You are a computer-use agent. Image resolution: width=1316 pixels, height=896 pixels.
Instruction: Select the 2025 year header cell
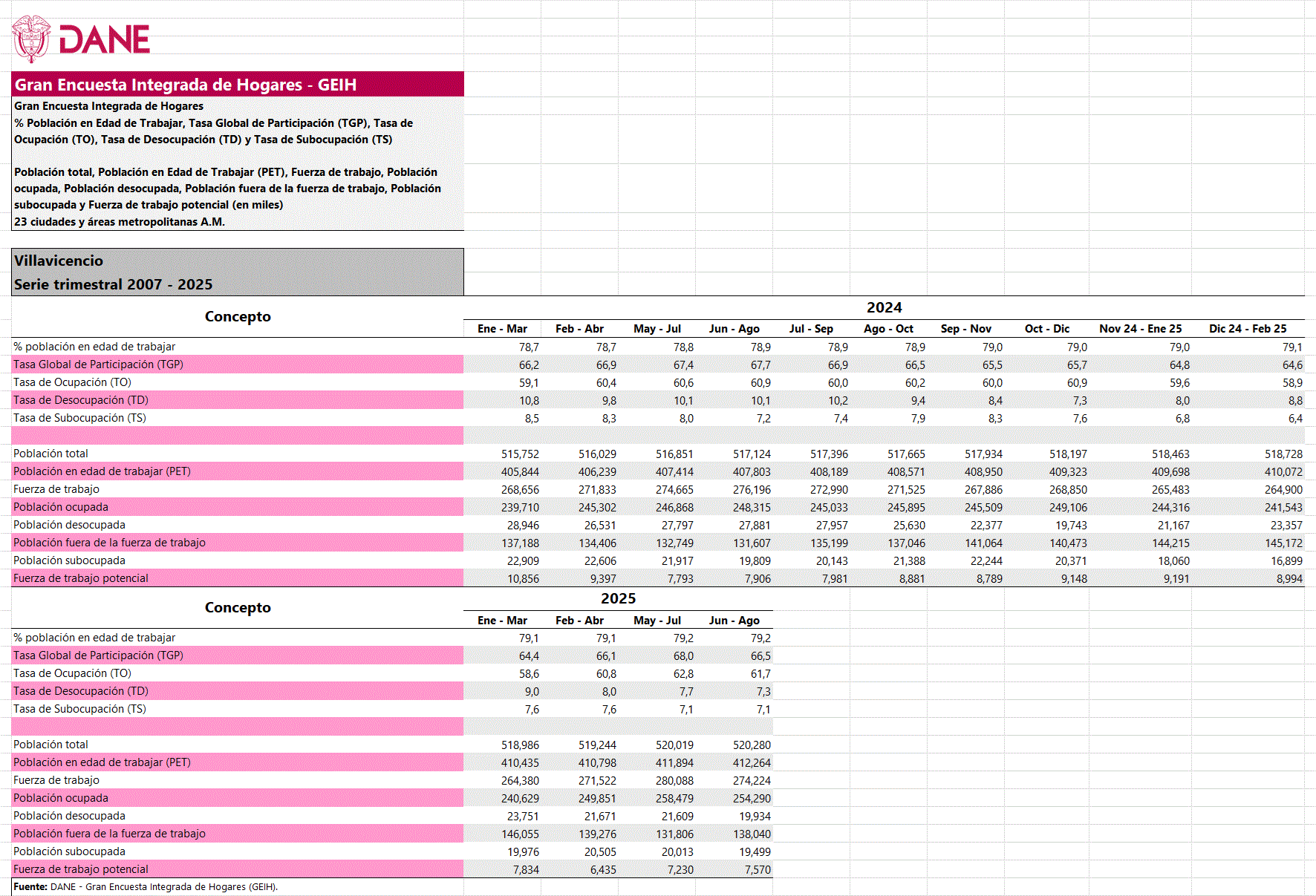click(618, 598)
